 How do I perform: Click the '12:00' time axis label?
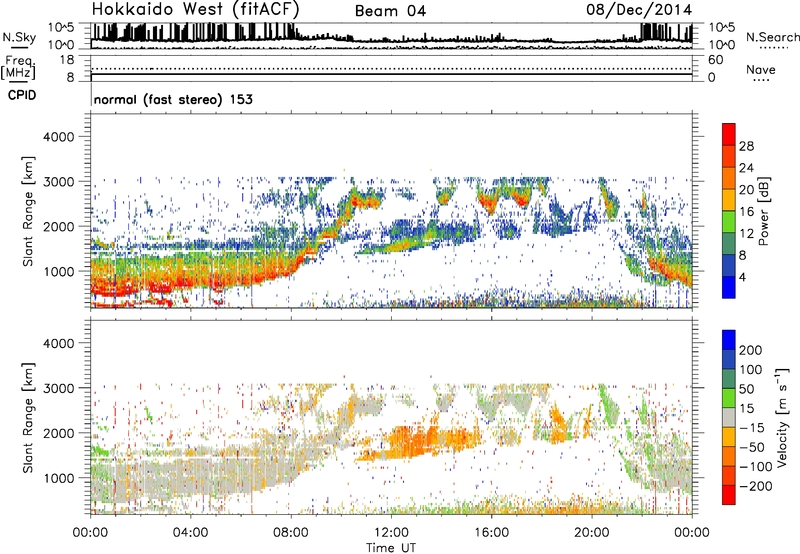(391, 533)
